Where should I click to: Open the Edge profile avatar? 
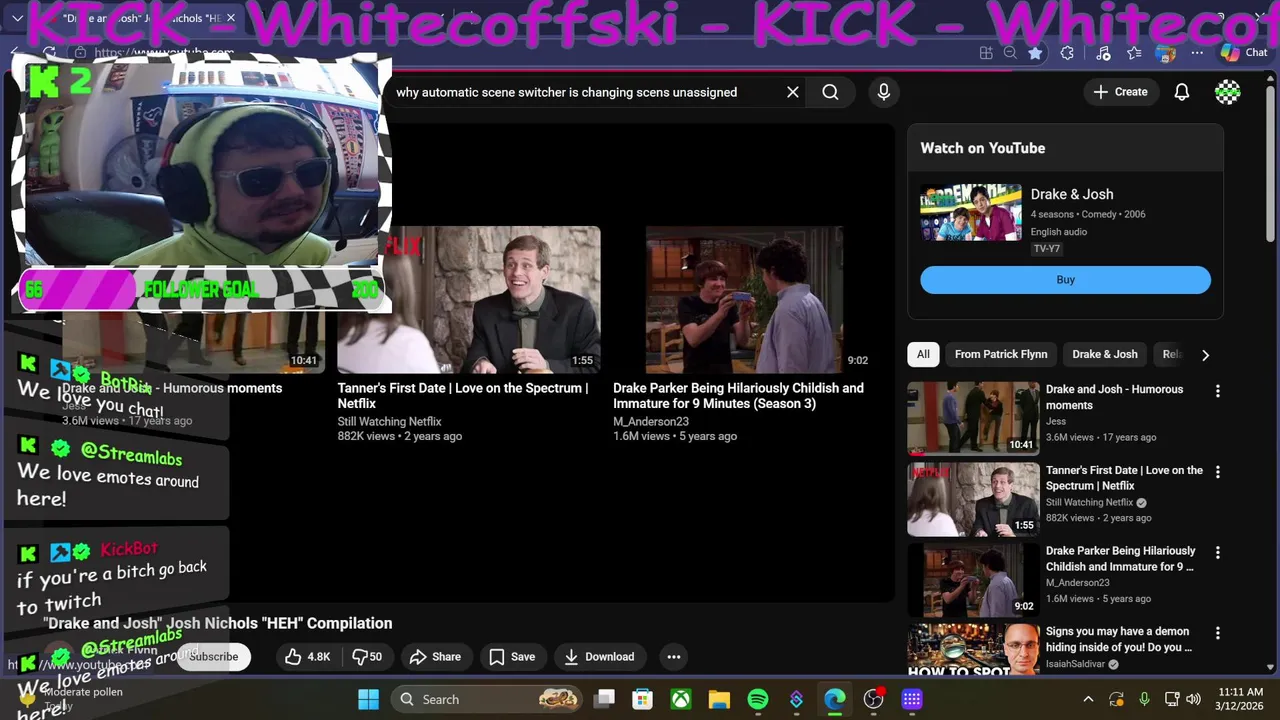(x=1165, y=53)
